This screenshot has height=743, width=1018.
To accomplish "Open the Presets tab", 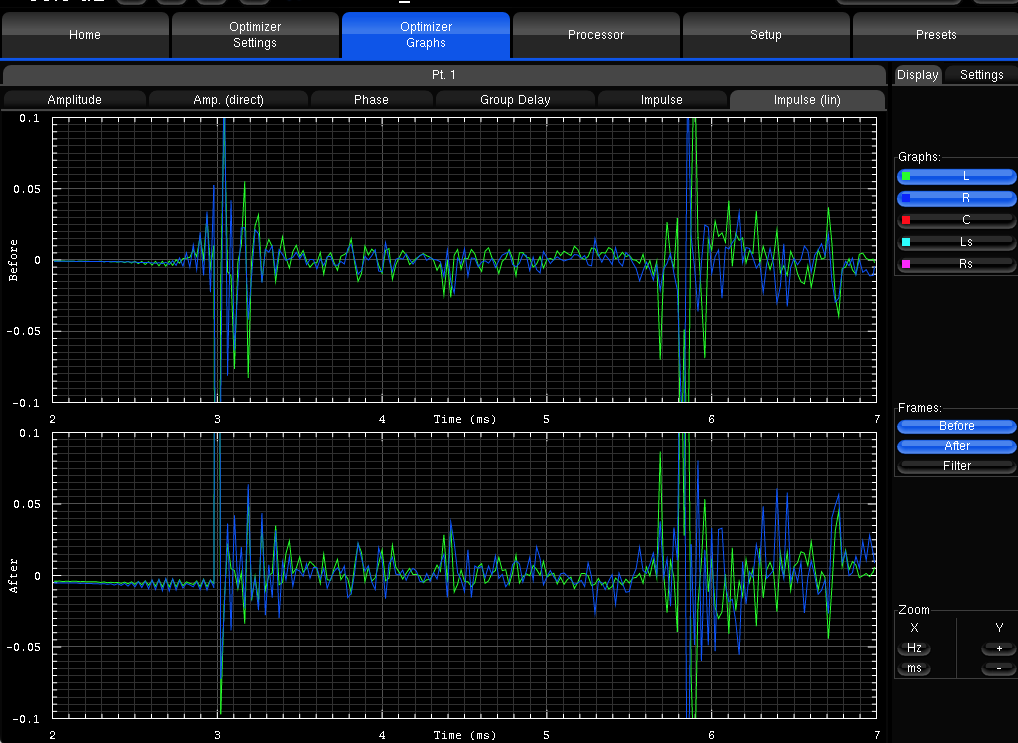I will tap(935, 35).
